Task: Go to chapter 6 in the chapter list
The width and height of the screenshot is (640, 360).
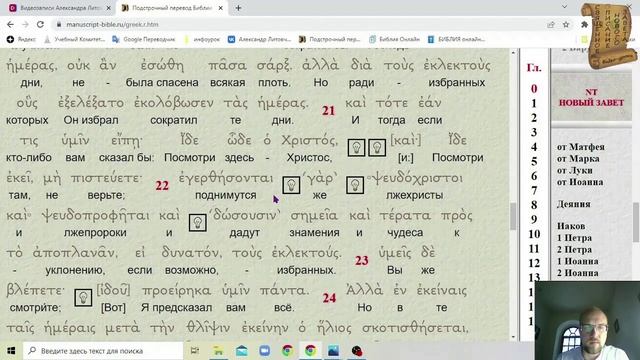Action: (534, 176)
